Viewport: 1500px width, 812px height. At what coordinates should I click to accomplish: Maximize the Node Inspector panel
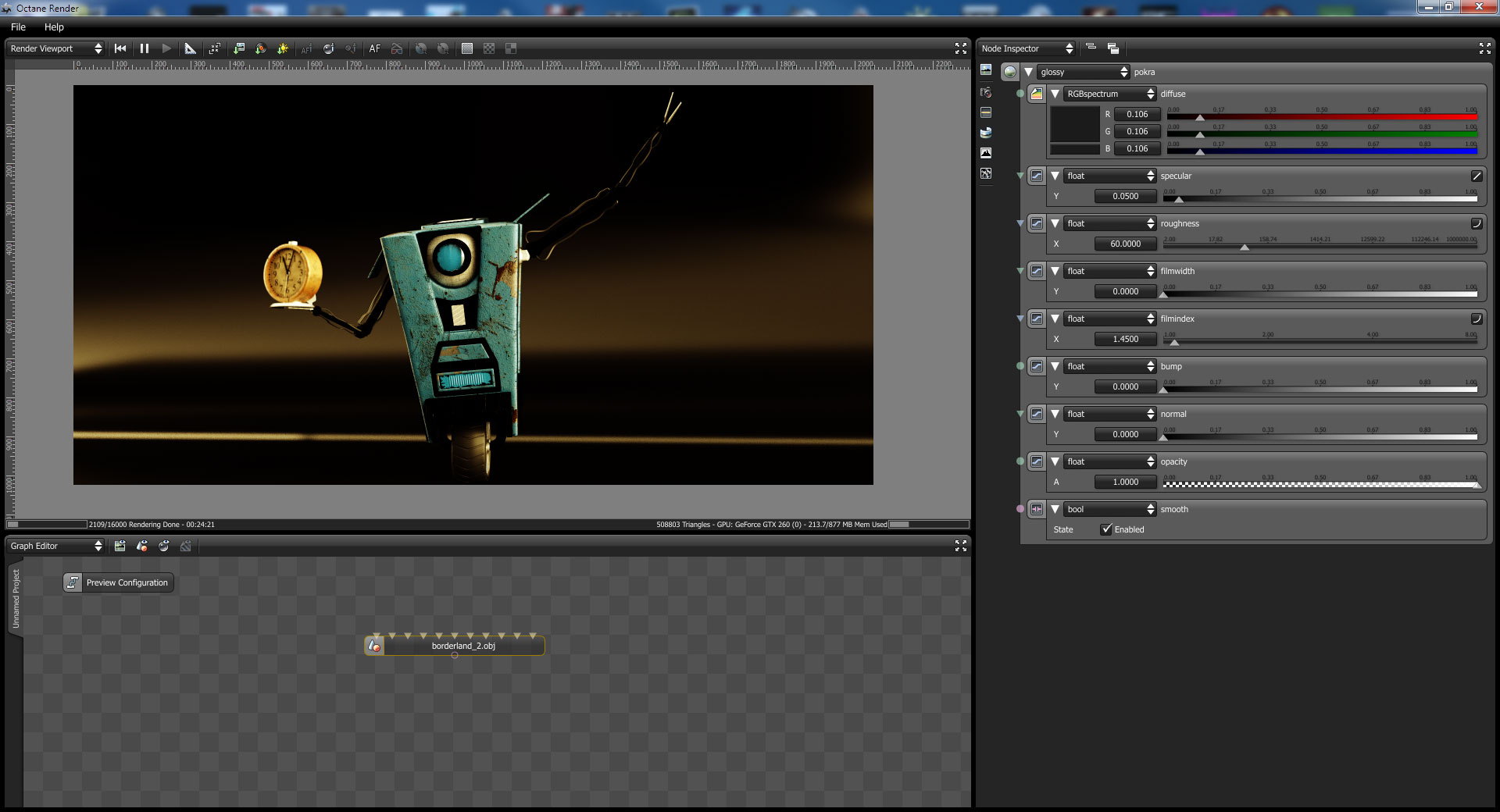tap(1485, 48)
